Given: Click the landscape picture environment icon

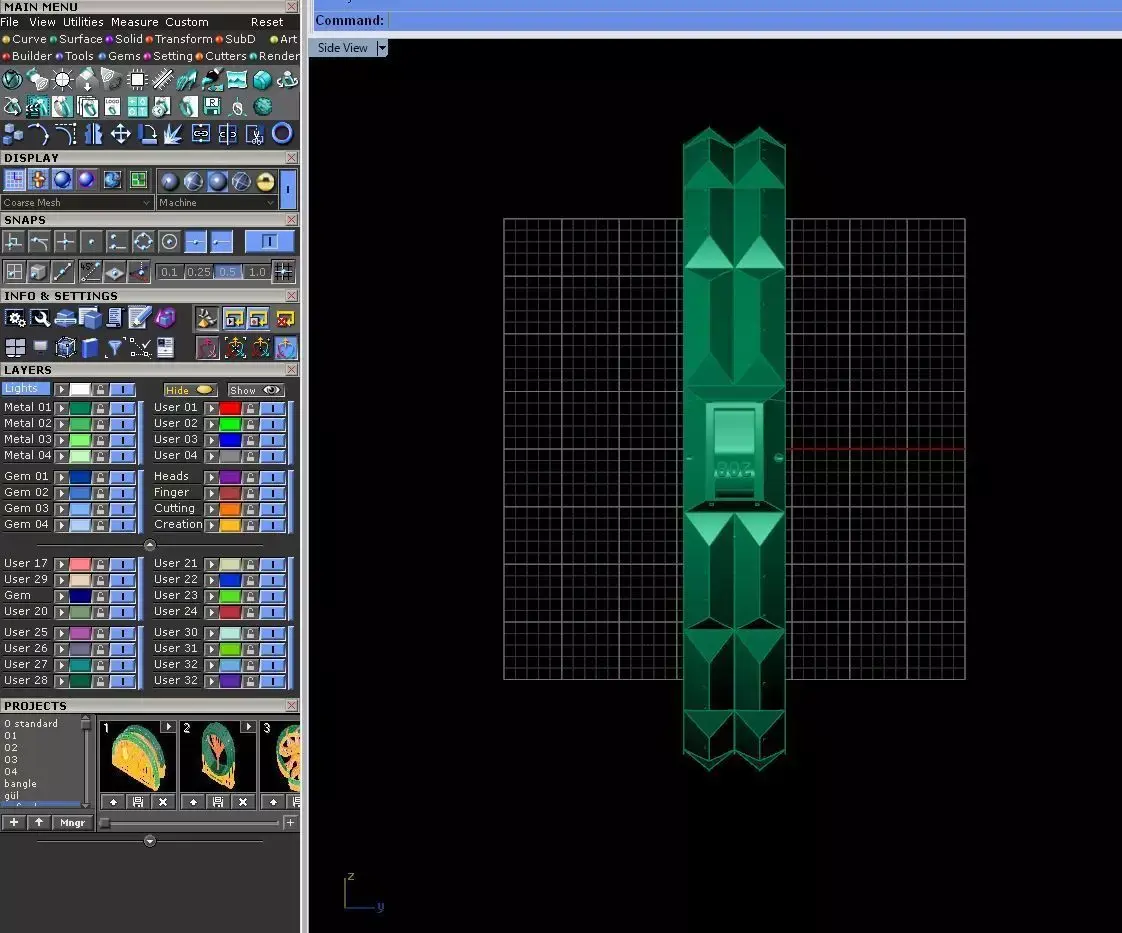Looking at the screenshot, I should [x=237, y=79].
